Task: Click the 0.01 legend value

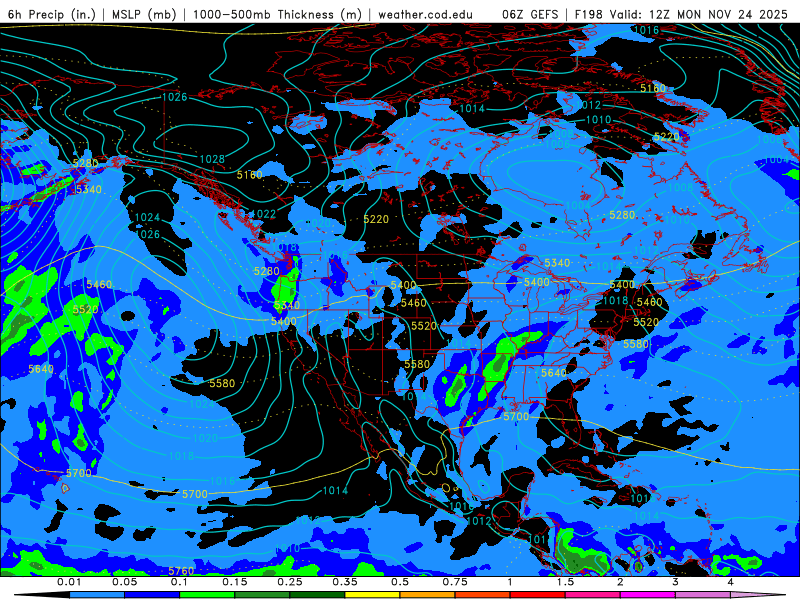Action: [x=69, y=582]
